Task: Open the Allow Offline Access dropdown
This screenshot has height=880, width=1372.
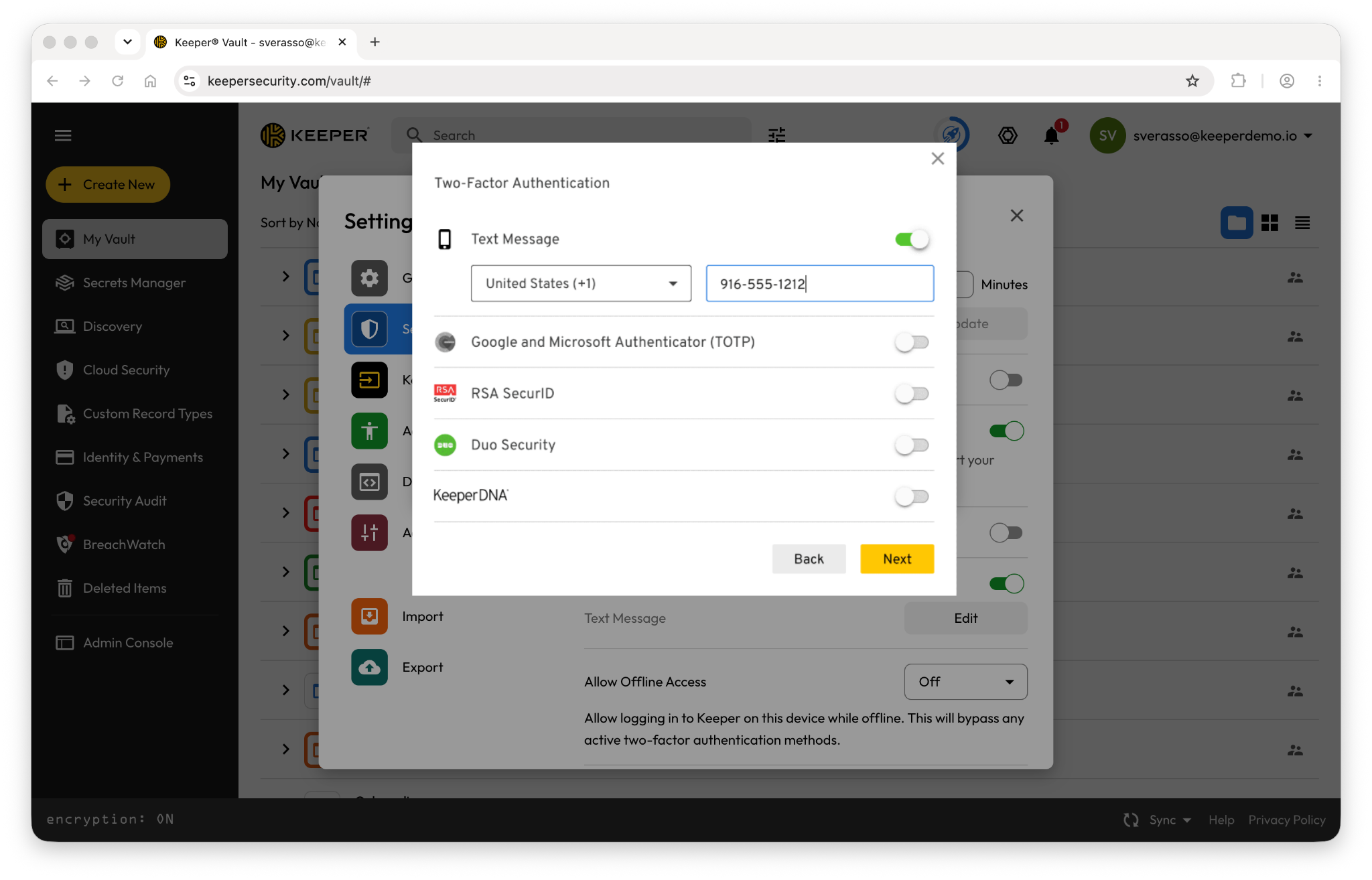Action: pos(965,682)
